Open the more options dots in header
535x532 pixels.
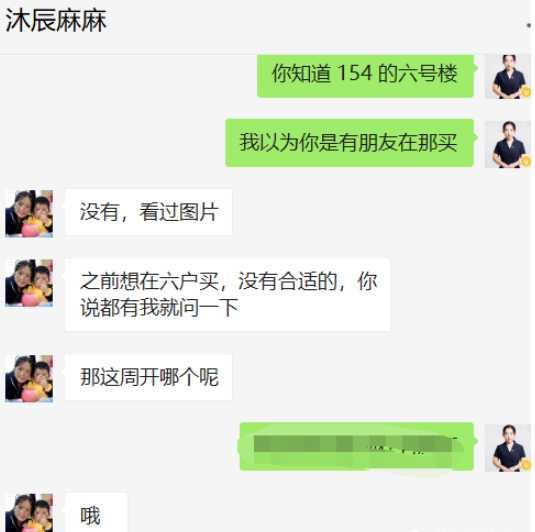[x=529, y=25]
